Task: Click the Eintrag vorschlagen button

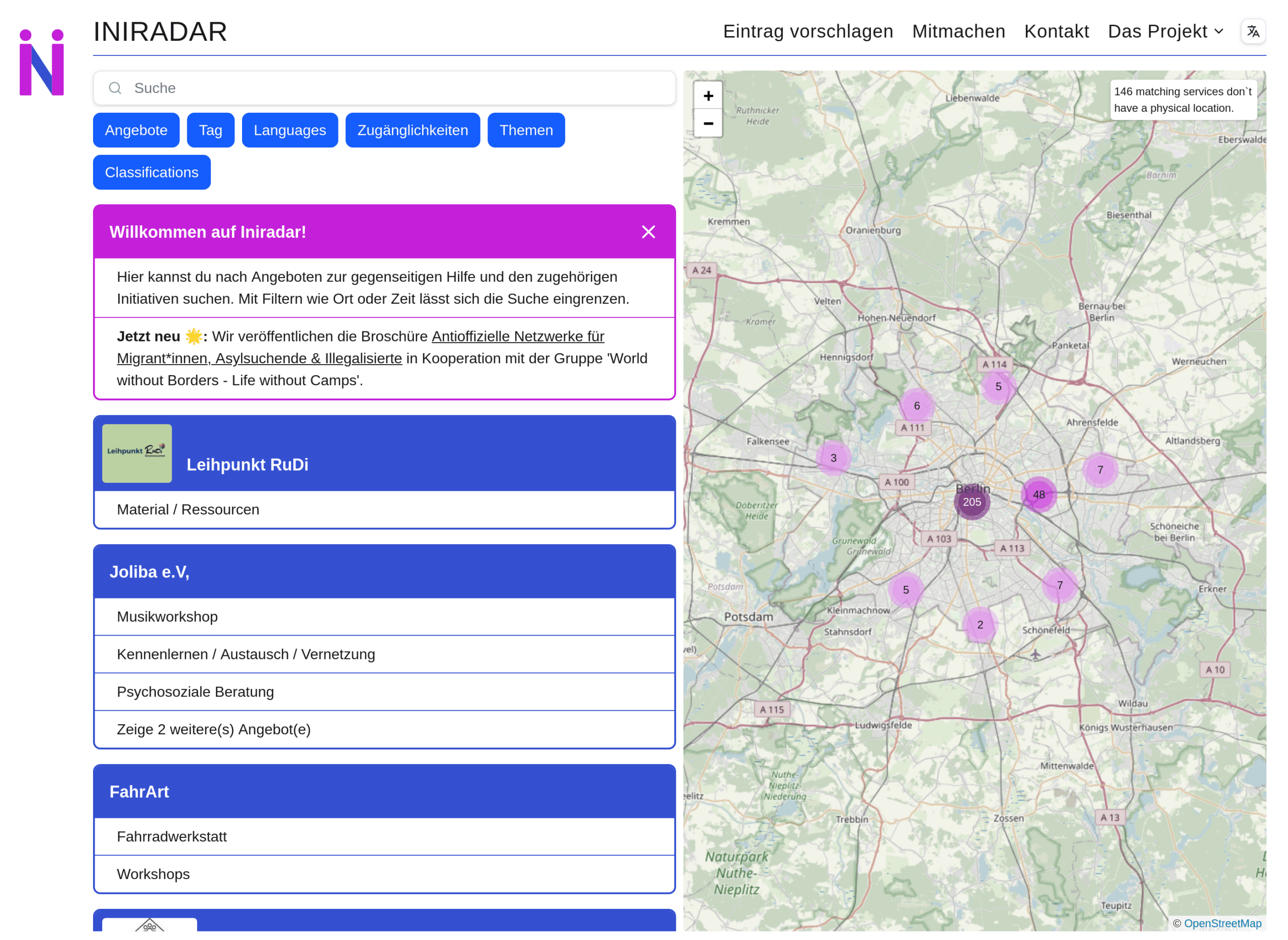Action: (808, 31)
